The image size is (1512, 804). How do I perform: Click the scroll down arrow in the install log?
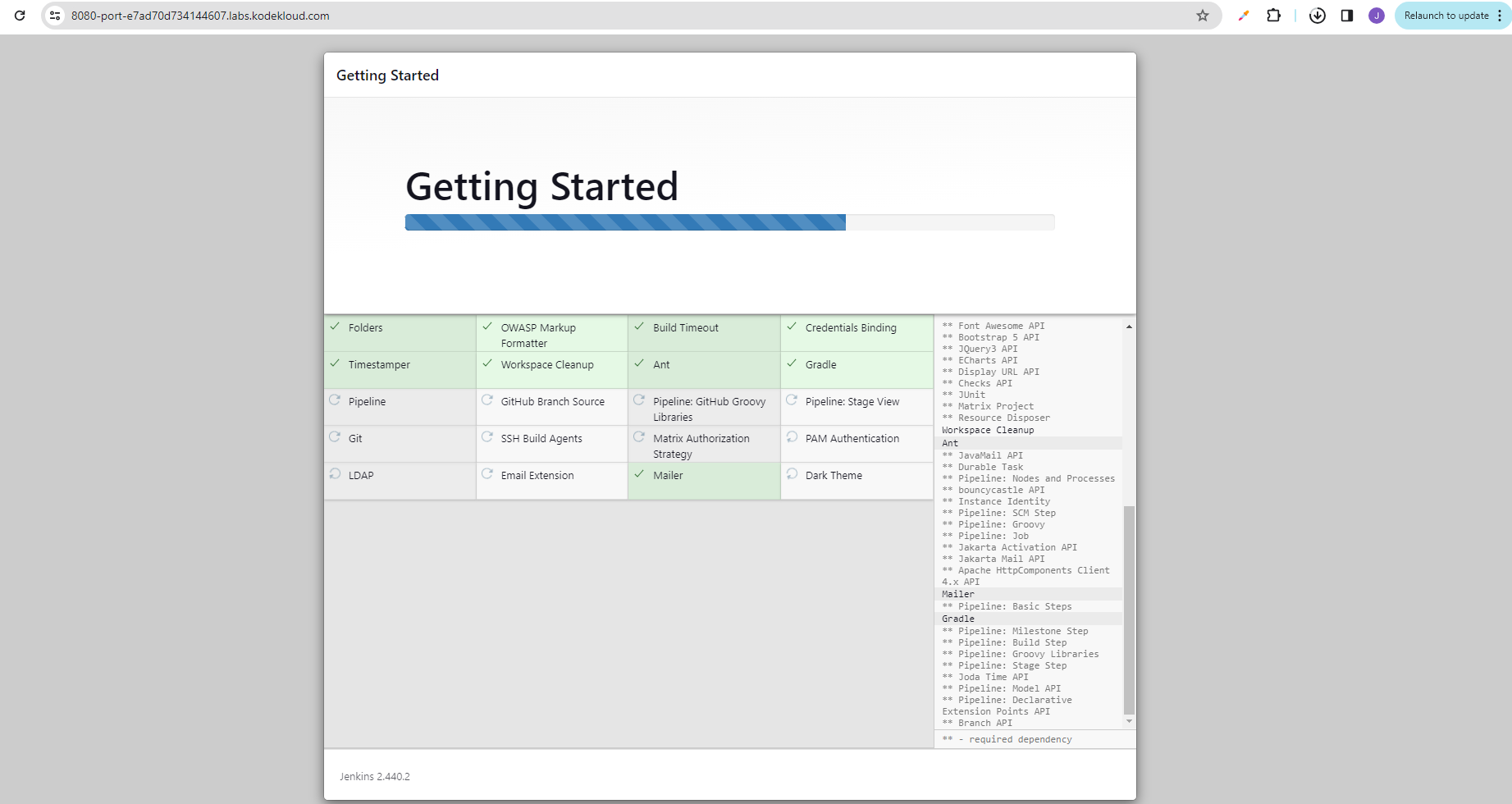click(x=1130, y=721)
